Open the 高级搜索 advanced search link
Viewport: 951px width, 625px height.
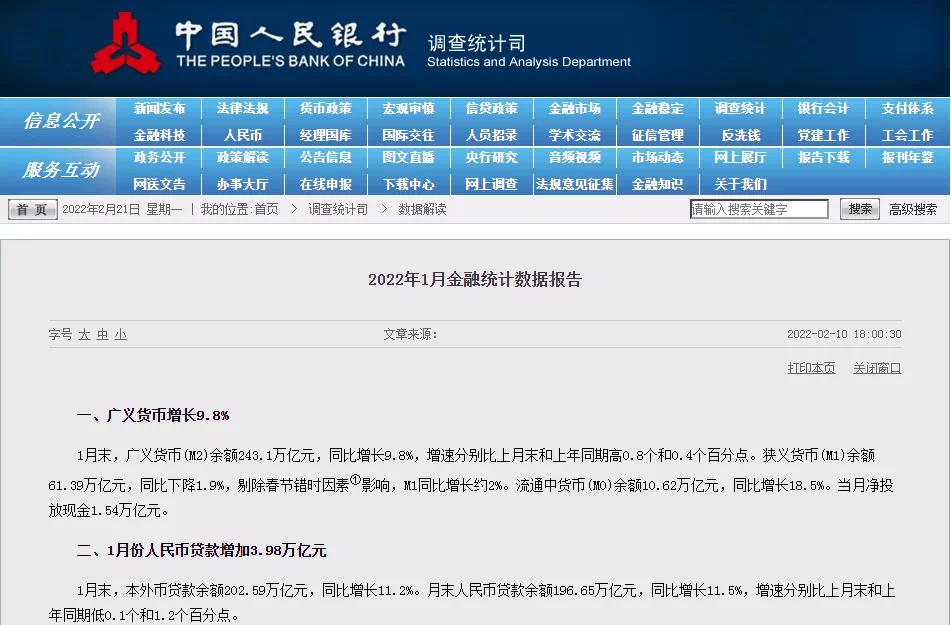click(913, 210)
